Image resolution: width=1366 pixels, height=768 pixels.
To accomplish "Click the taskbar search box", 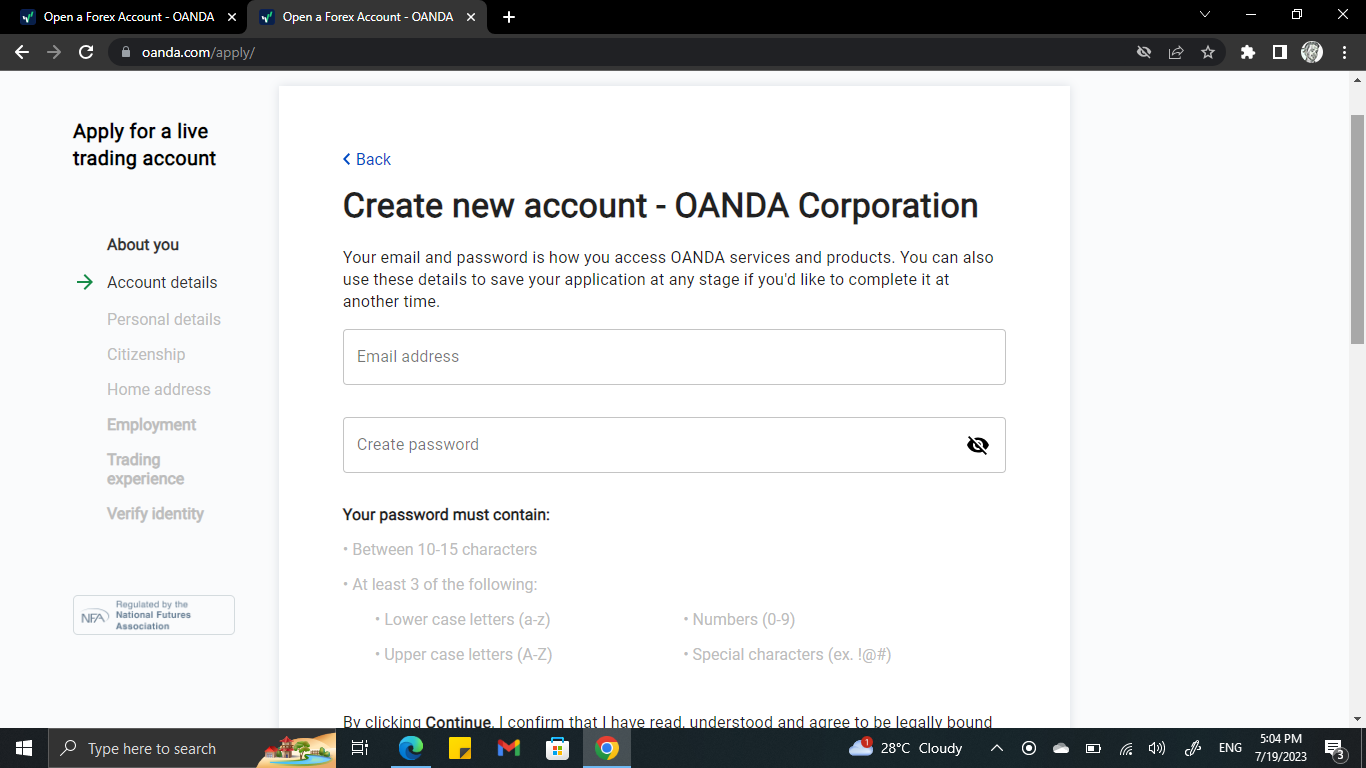I will point(193,748).
